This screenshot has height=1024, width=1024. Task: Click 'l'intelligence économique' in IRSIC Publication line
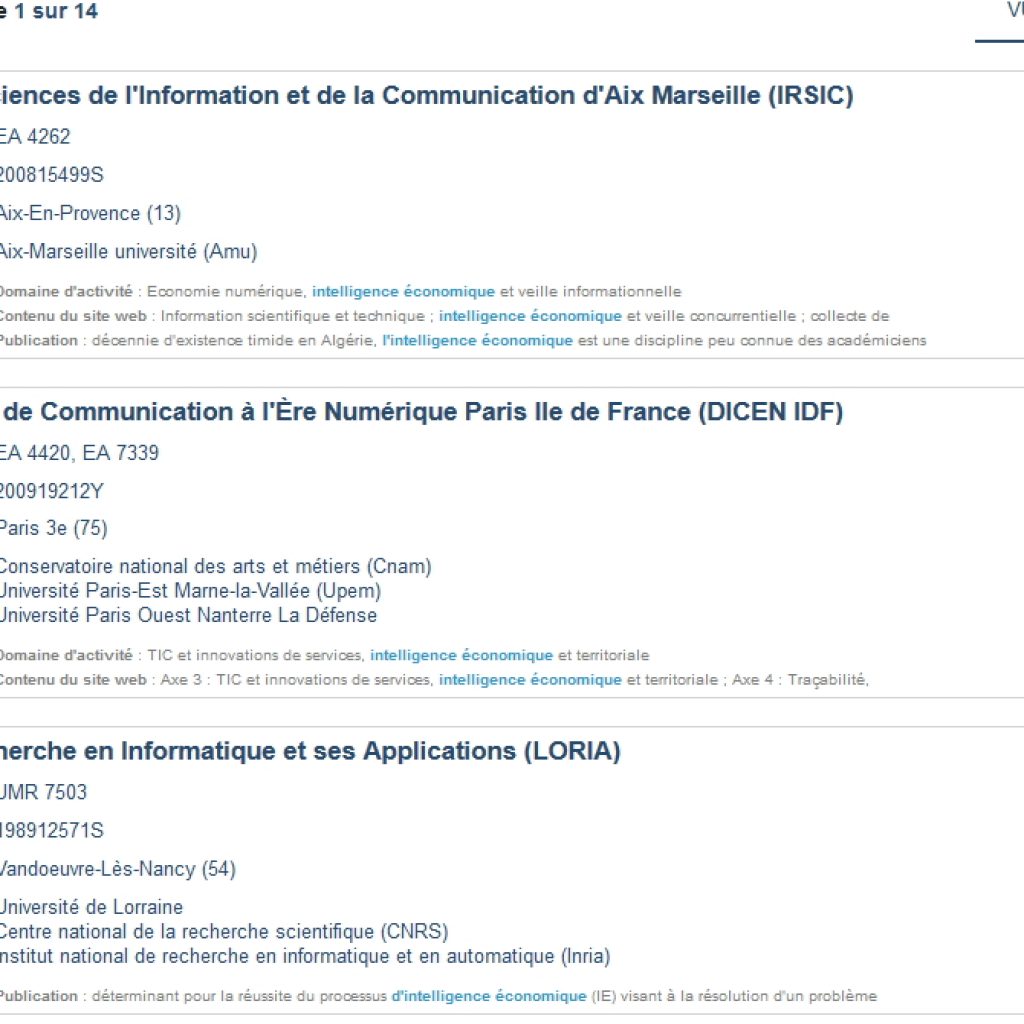click(477, 341)
